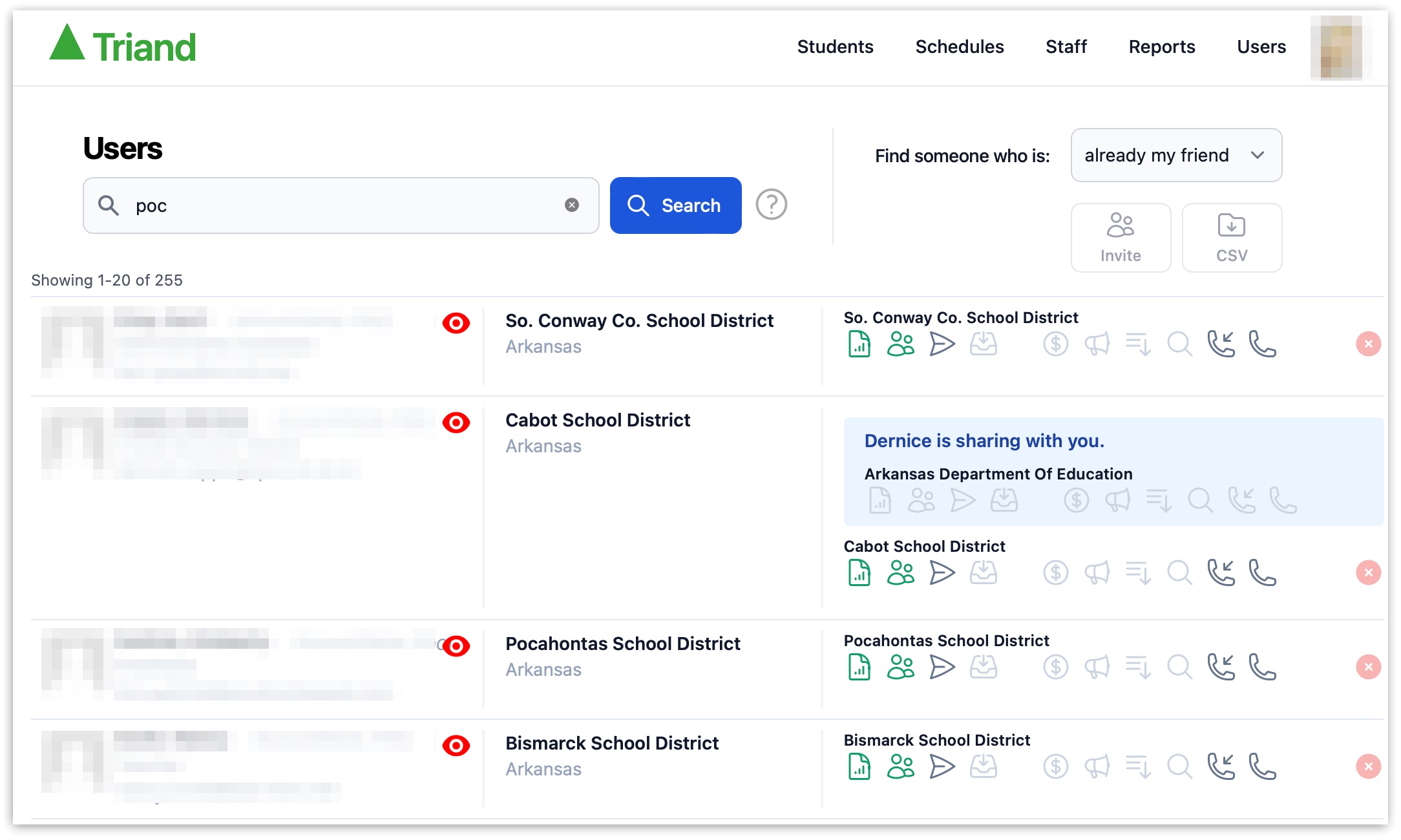Click the search input field showing 'poc'

click(x=340, y=205)
